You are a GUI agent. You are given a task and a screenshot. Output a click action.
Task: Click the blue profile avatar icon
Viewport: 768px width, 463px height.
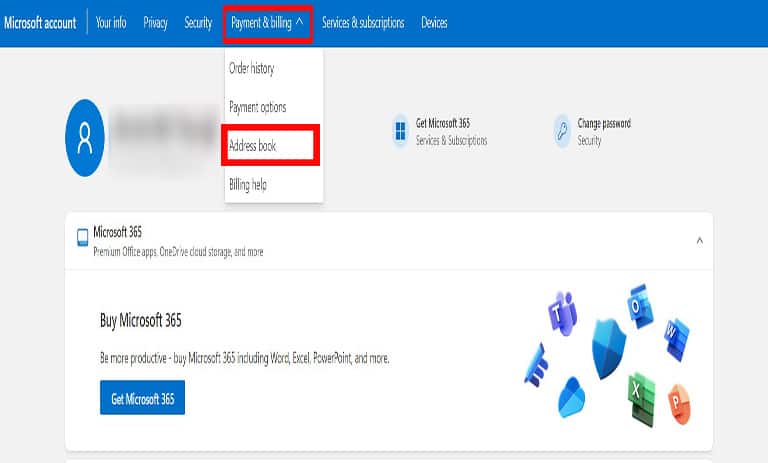85,138
